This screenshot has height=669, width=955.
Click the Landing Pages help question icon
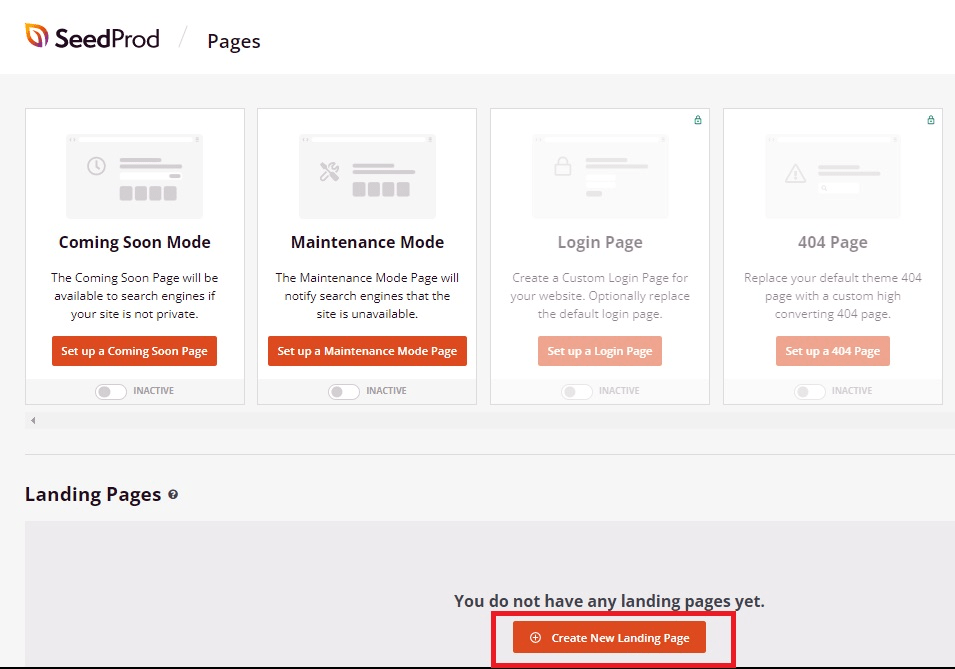click(x=173, y=495)
